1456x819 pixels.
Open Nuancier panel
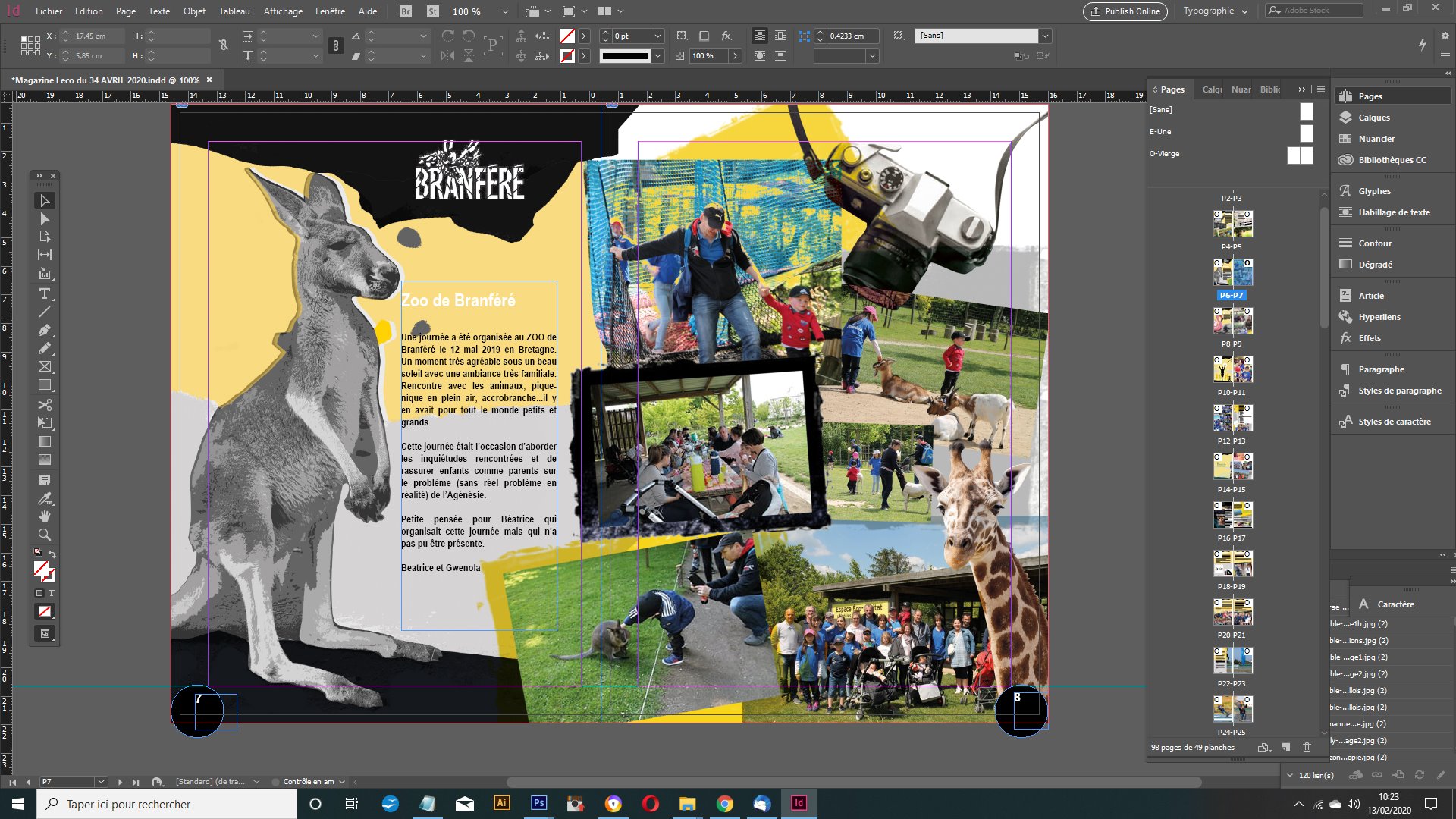coord(1376,139)
